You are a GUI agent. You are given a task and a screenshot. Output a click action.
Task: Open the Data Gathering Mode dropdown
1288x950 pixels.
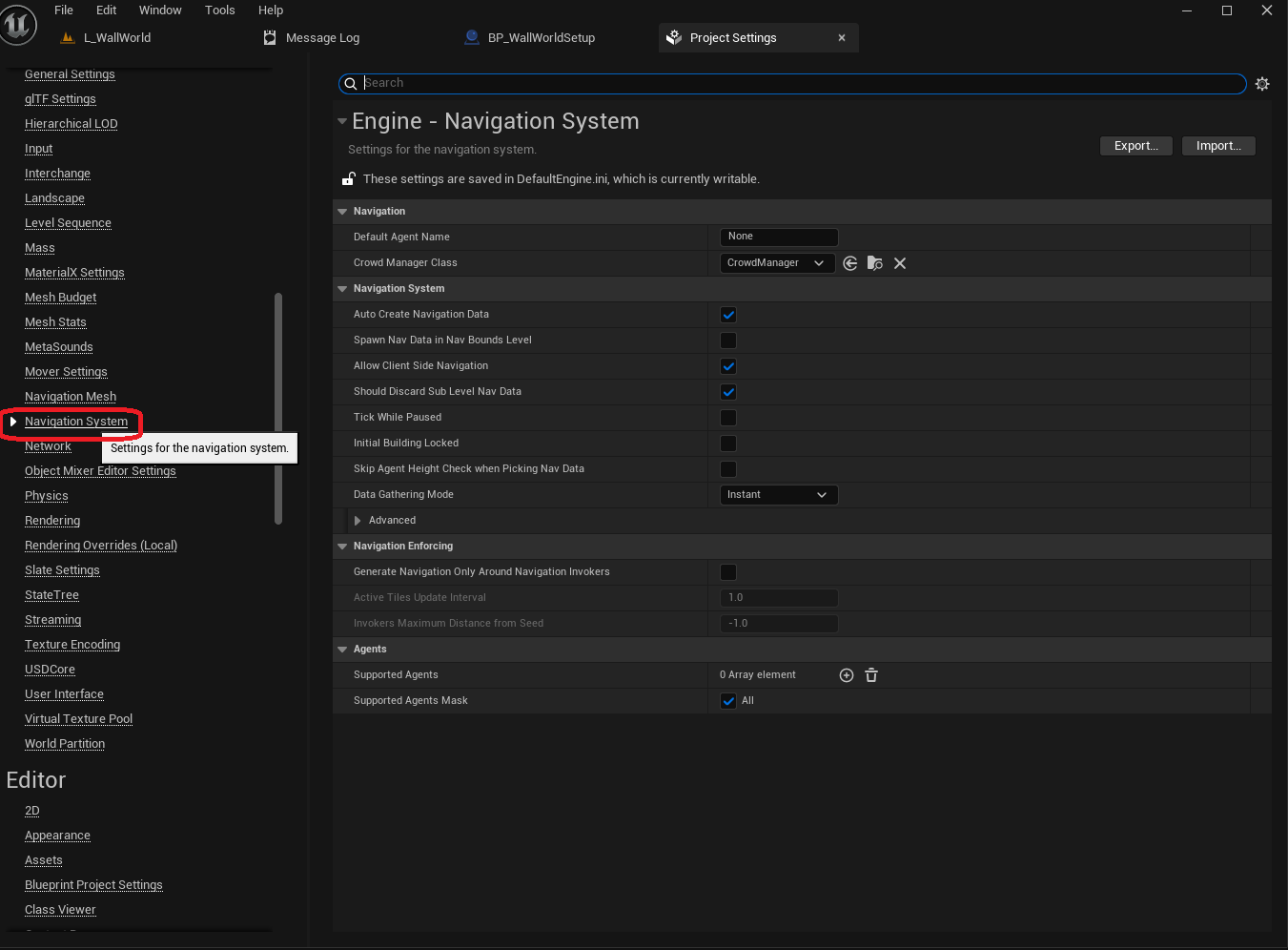coord(778,495)
